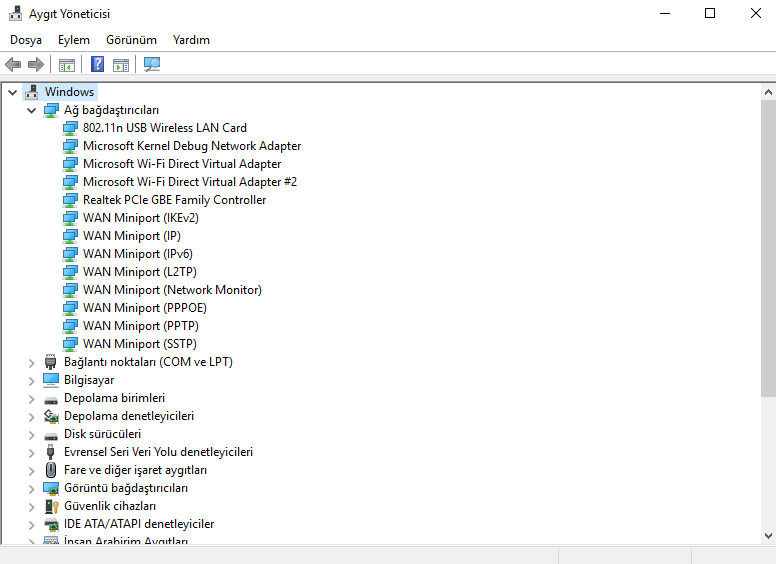The width and height of the screenshot is (776, 564).
Task: Click the show/hide action pane toolbar icon
Action: [x=121, y=64]
